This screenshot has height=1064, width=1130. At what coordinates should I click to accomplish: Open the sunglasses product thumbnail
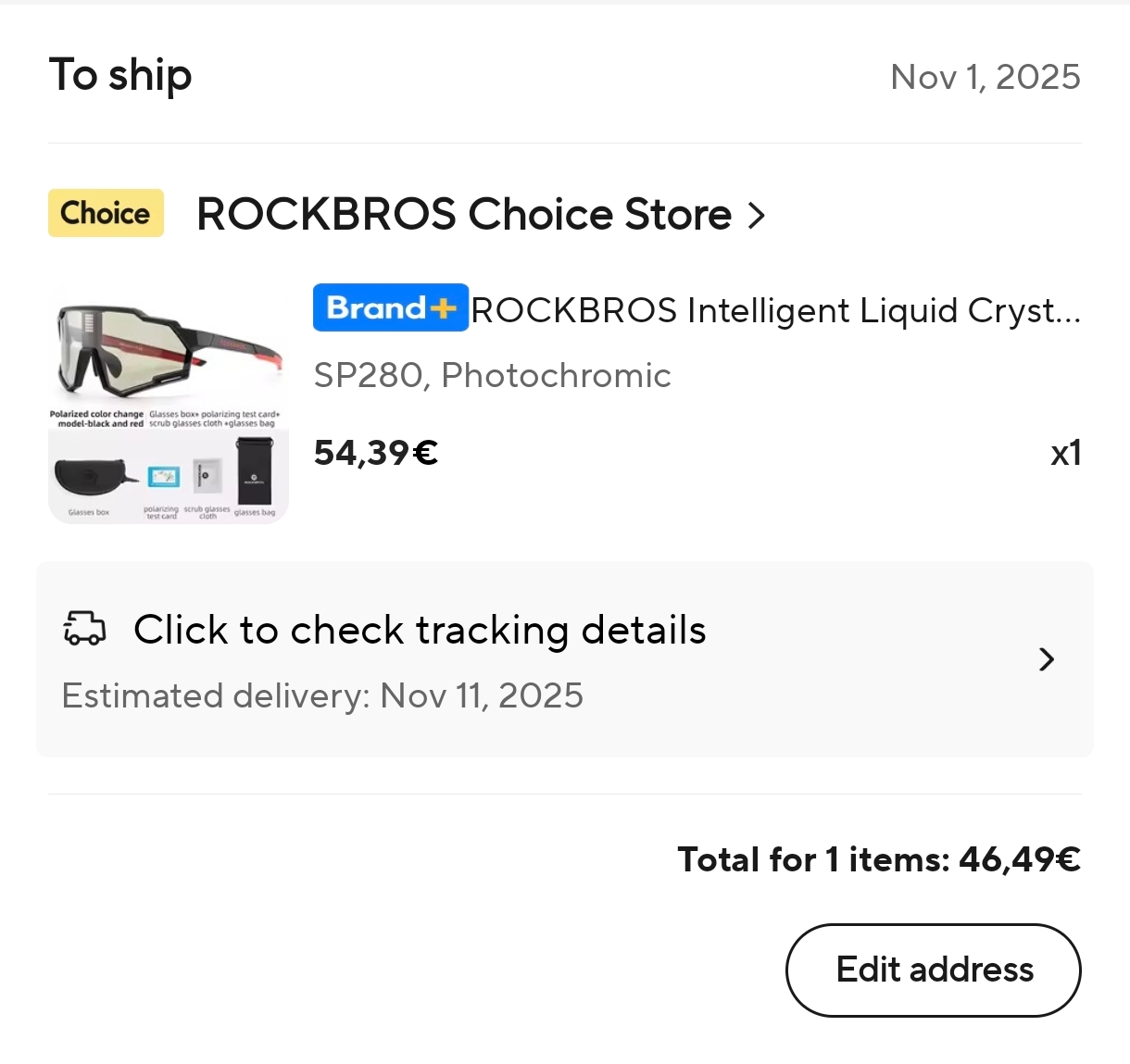[169, 352]
